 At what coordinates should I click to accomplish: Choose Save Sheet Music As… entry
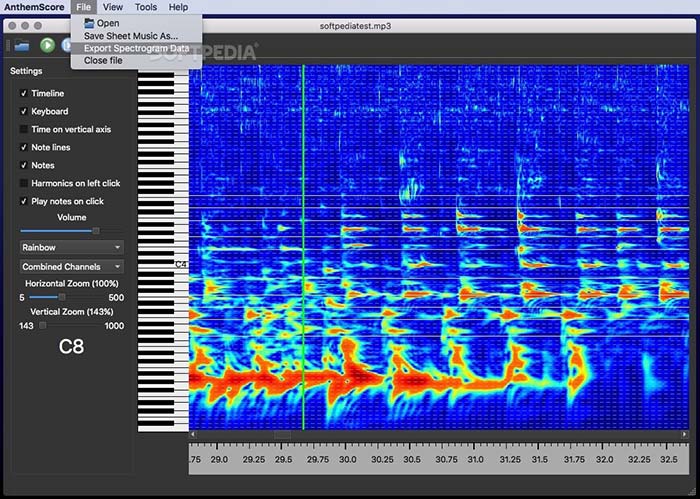tap(136, 36)
